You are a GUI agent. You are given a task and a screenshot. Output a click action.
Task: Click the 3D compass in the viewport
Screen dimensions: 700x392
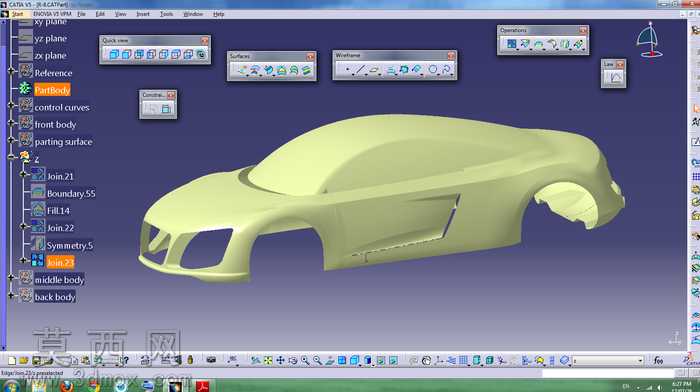(650, 40)
